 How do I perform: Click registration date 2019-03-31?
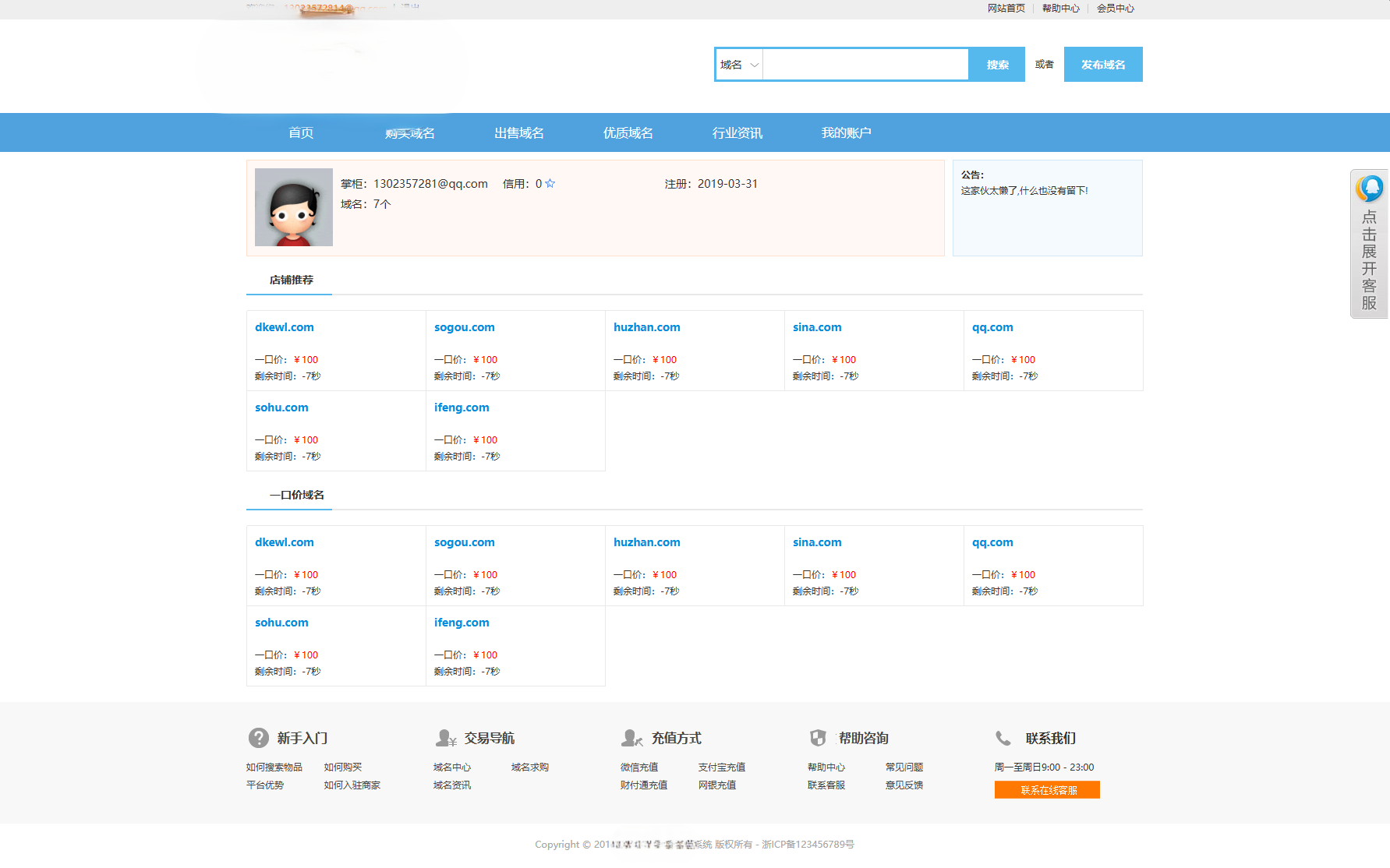point(727,184)
